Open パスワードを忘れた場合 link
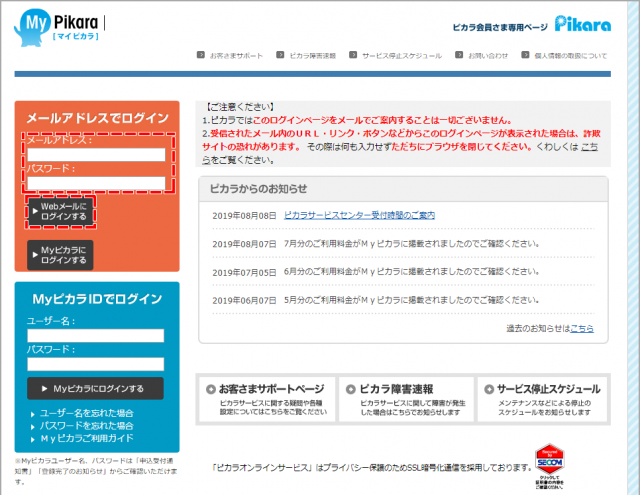This screenshot has height=495, width=640. click(86, 426)
